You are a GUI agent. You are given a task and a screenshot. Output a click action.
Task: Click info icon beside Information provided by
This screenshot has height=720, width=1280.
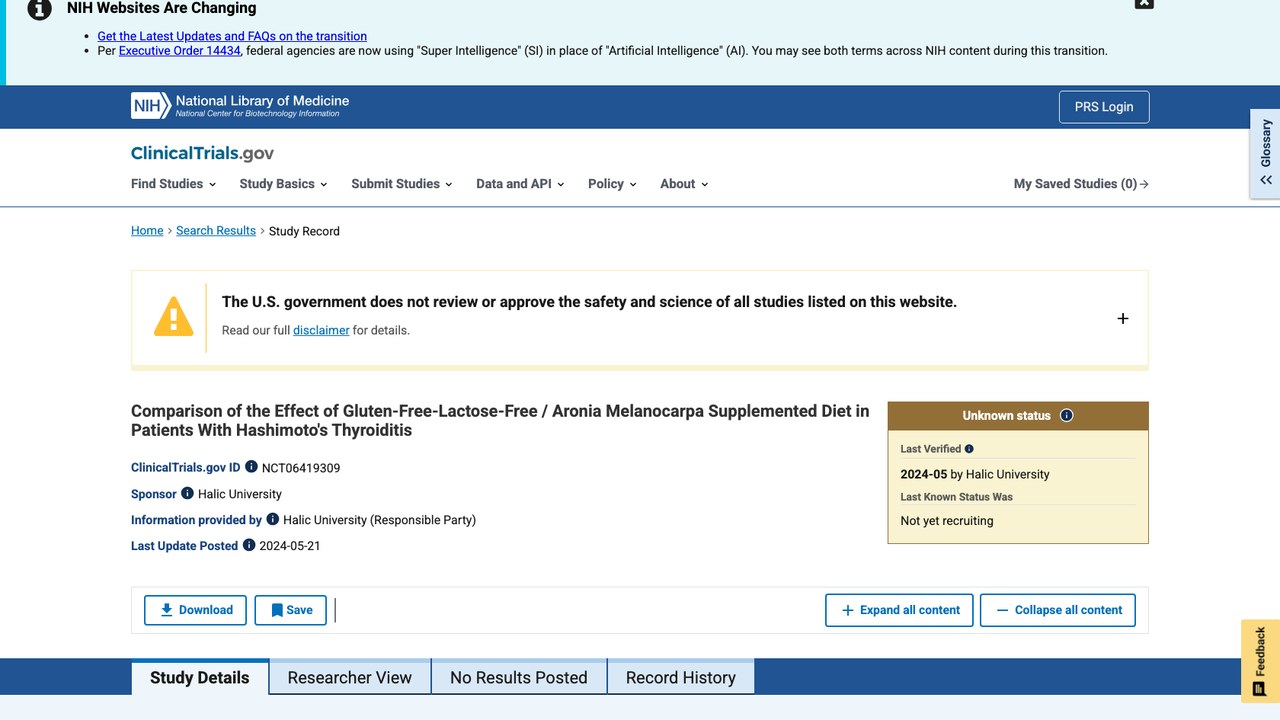(272, 519)
